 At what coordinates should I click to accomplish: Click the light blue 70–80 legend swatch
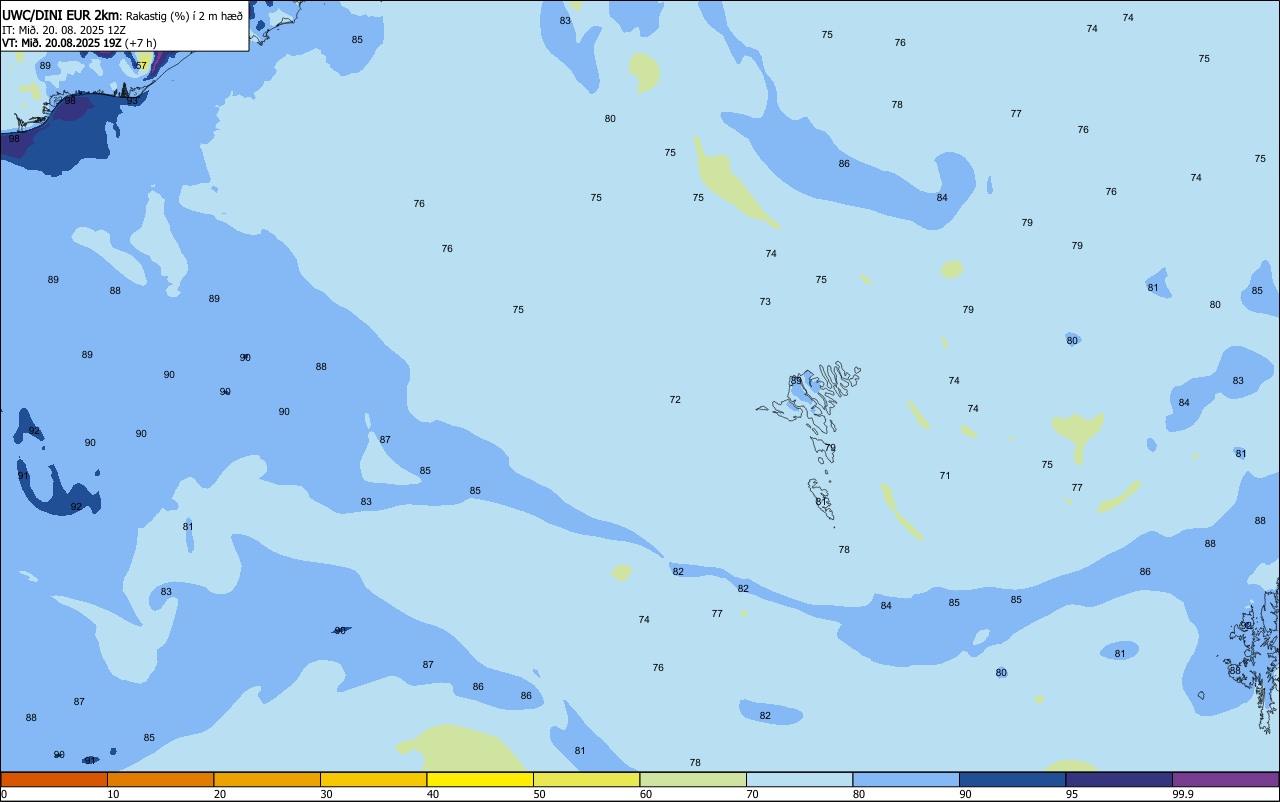click(799, 779)
